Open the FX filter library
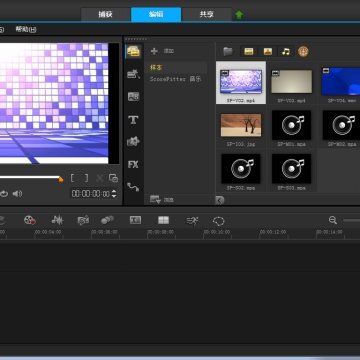360x360 pixels. 133,164
